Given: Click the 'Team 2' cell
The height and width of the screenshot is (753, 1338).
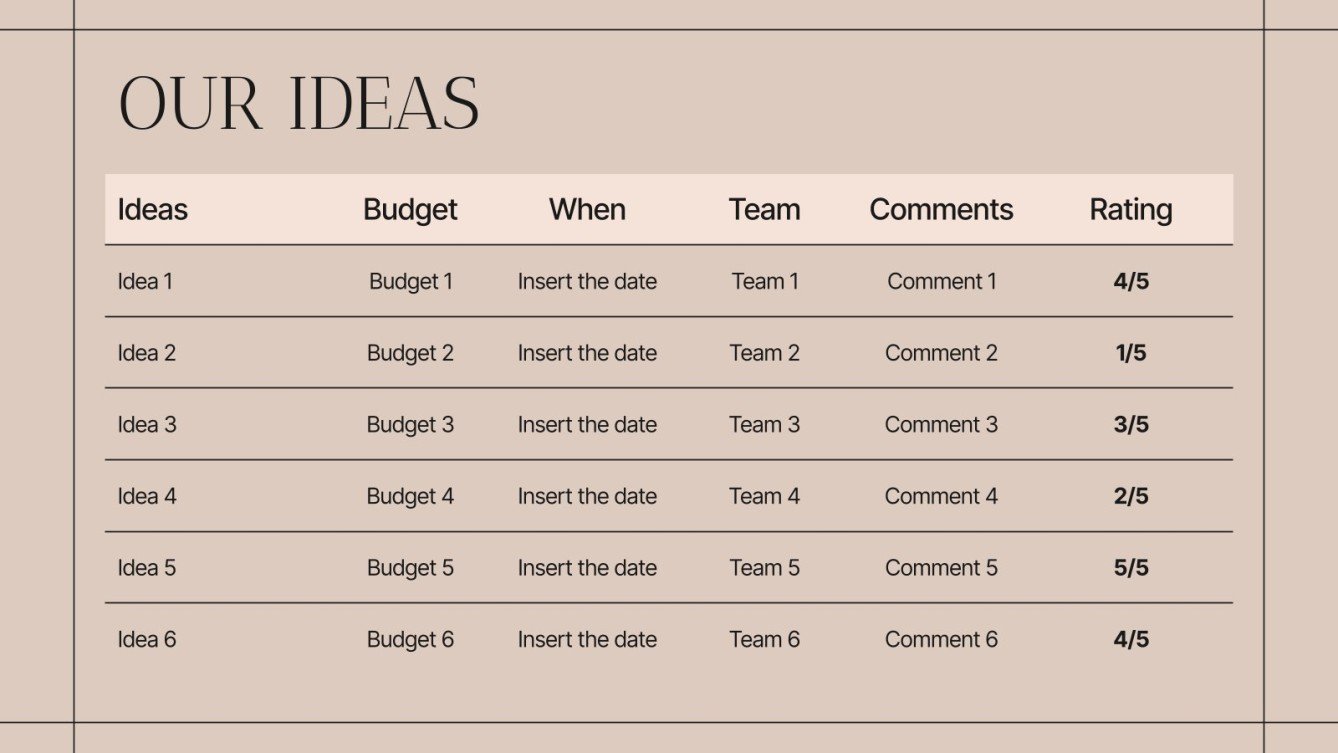Looking at the screenshot, I should pos(764,353).
